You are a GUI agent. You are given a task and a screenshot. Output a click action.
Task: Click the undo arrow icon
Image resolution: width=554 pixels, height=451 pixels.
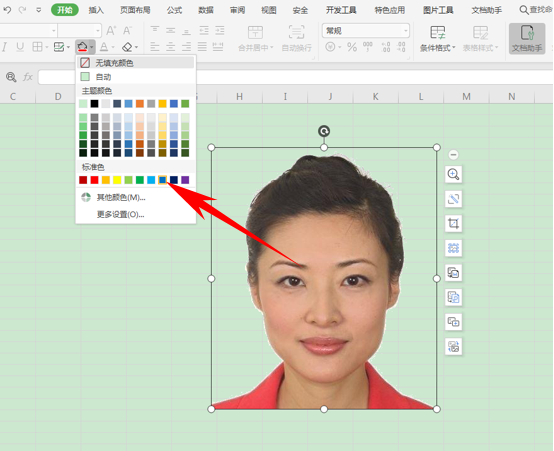pos(7,10)
